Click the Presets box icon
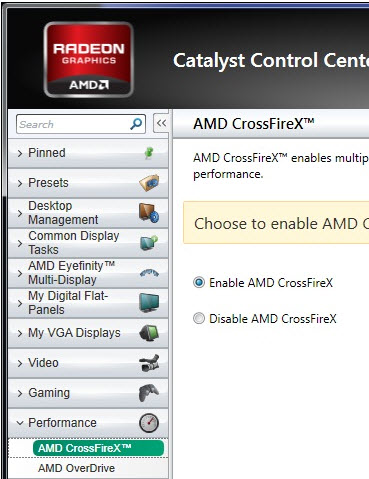The width and height of the screenshot is (369, 479). click(149, 183)
